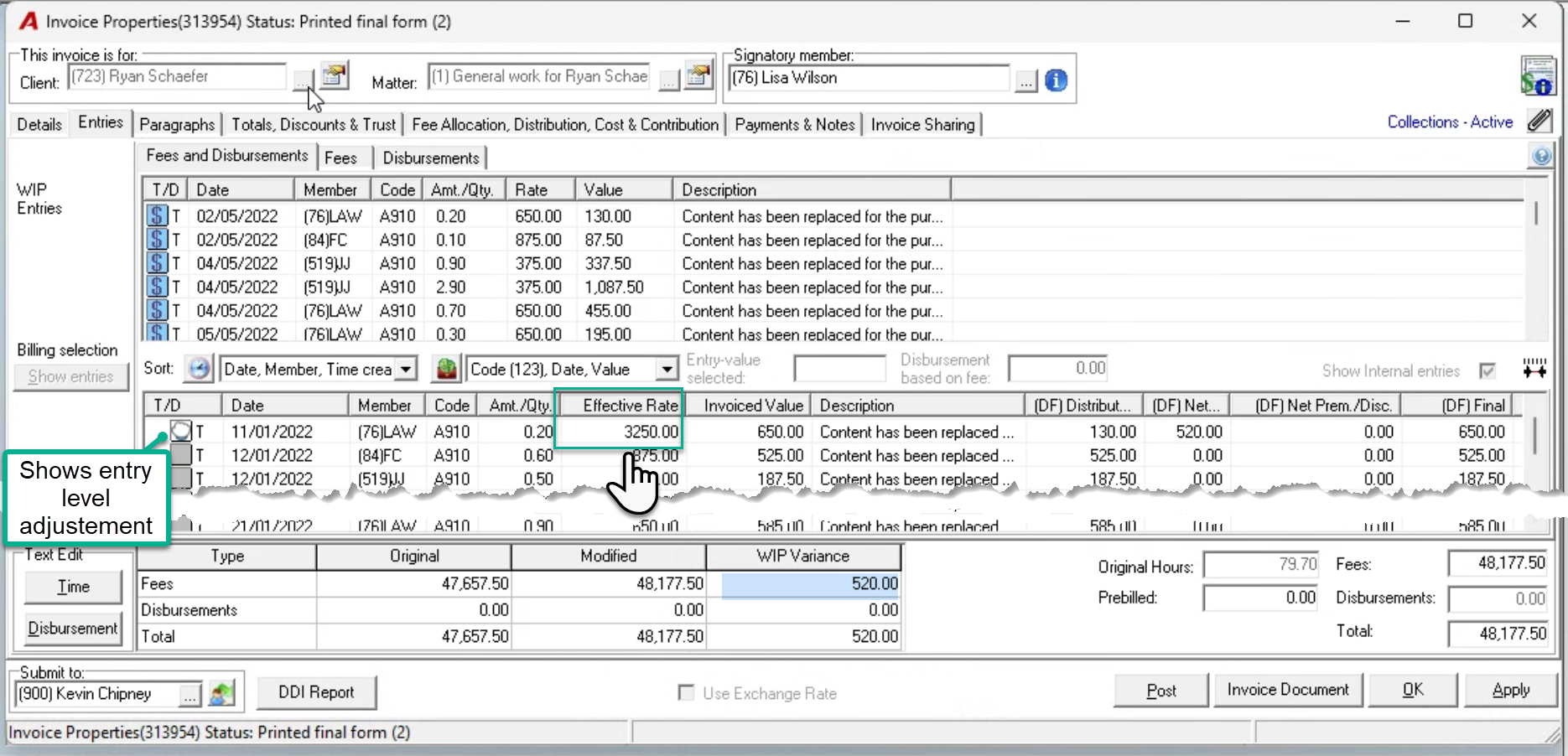The height and width of the screenshot is (756, 1568).
Task: Open the client browse ellipsis button
Action: tap(303, 81)
